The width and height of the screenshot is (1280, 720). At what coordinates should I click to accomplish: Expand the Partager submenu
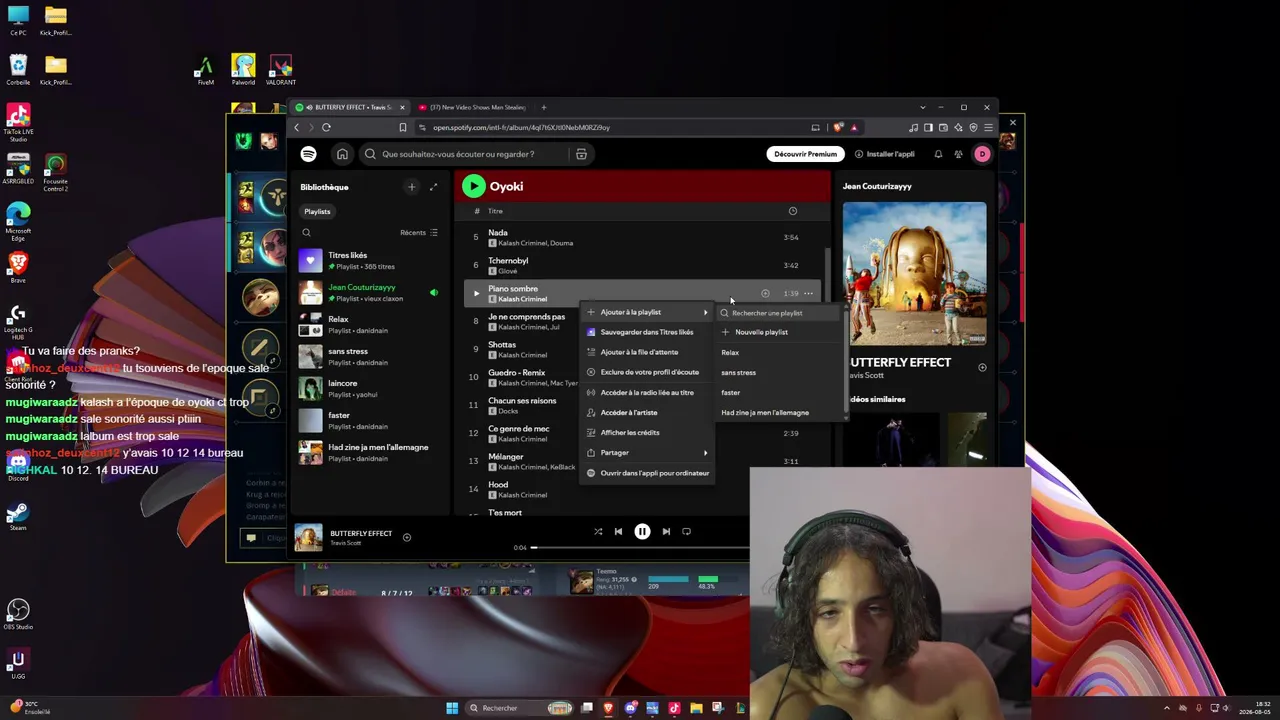coord(648,453)
